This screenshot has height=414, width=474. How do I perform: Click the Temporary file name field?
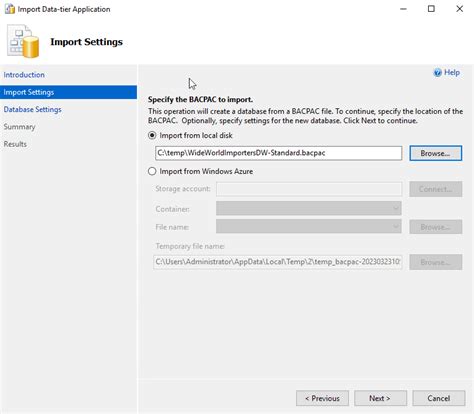coord(278,262)
